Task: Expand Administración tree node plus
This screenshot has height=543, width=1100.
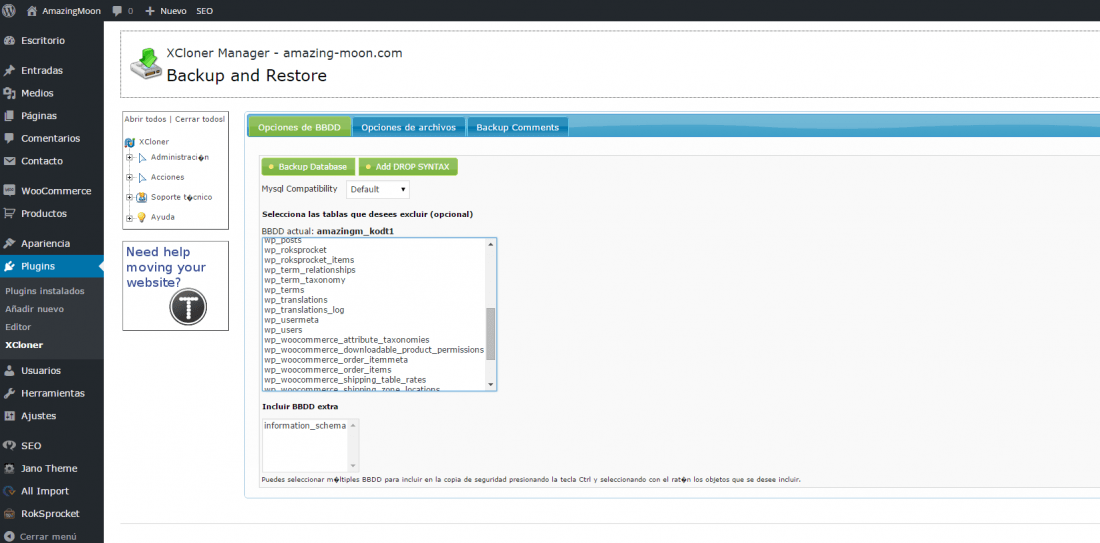Action: point(130,158)
